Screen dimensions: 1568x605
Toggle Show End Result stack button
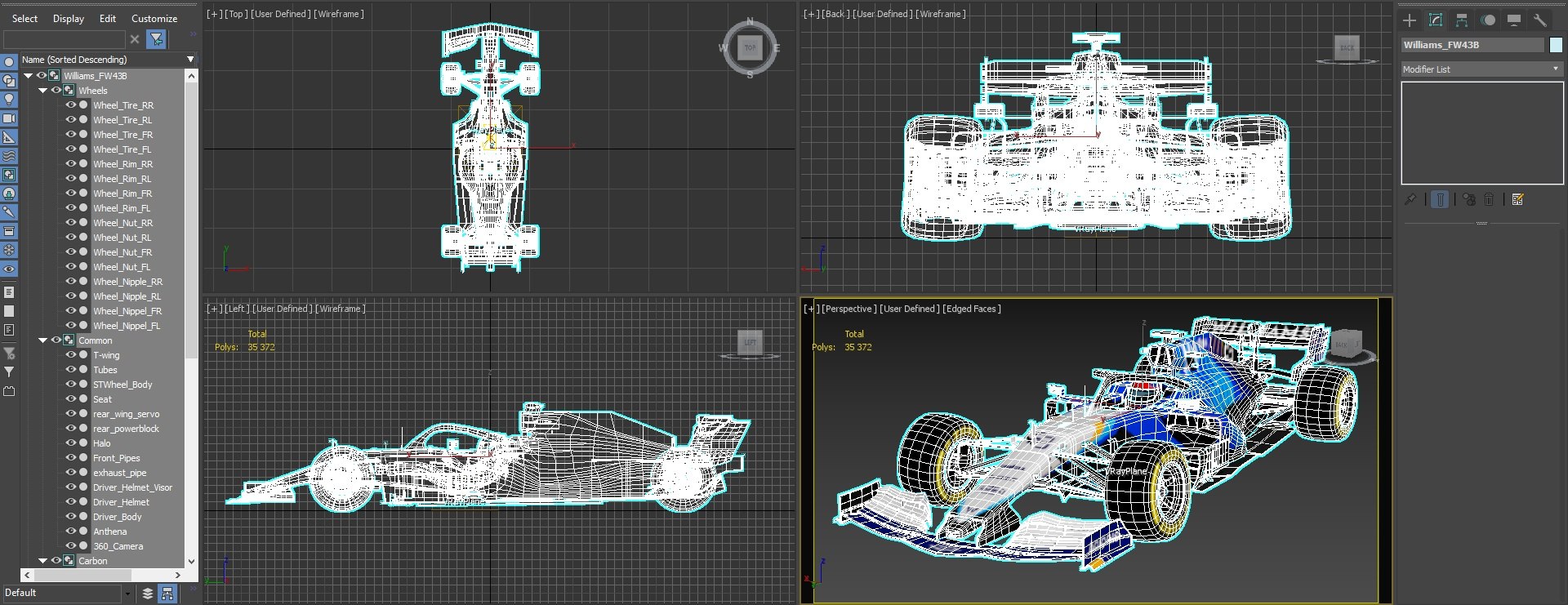pyautogui.click(x=1440, y=199)
